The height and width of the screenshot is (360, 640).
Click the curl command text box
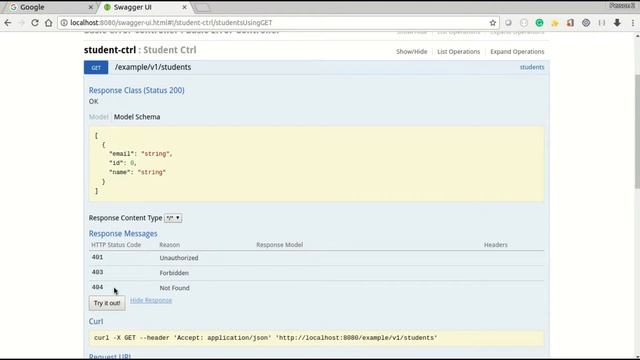[x=316, y=338]
